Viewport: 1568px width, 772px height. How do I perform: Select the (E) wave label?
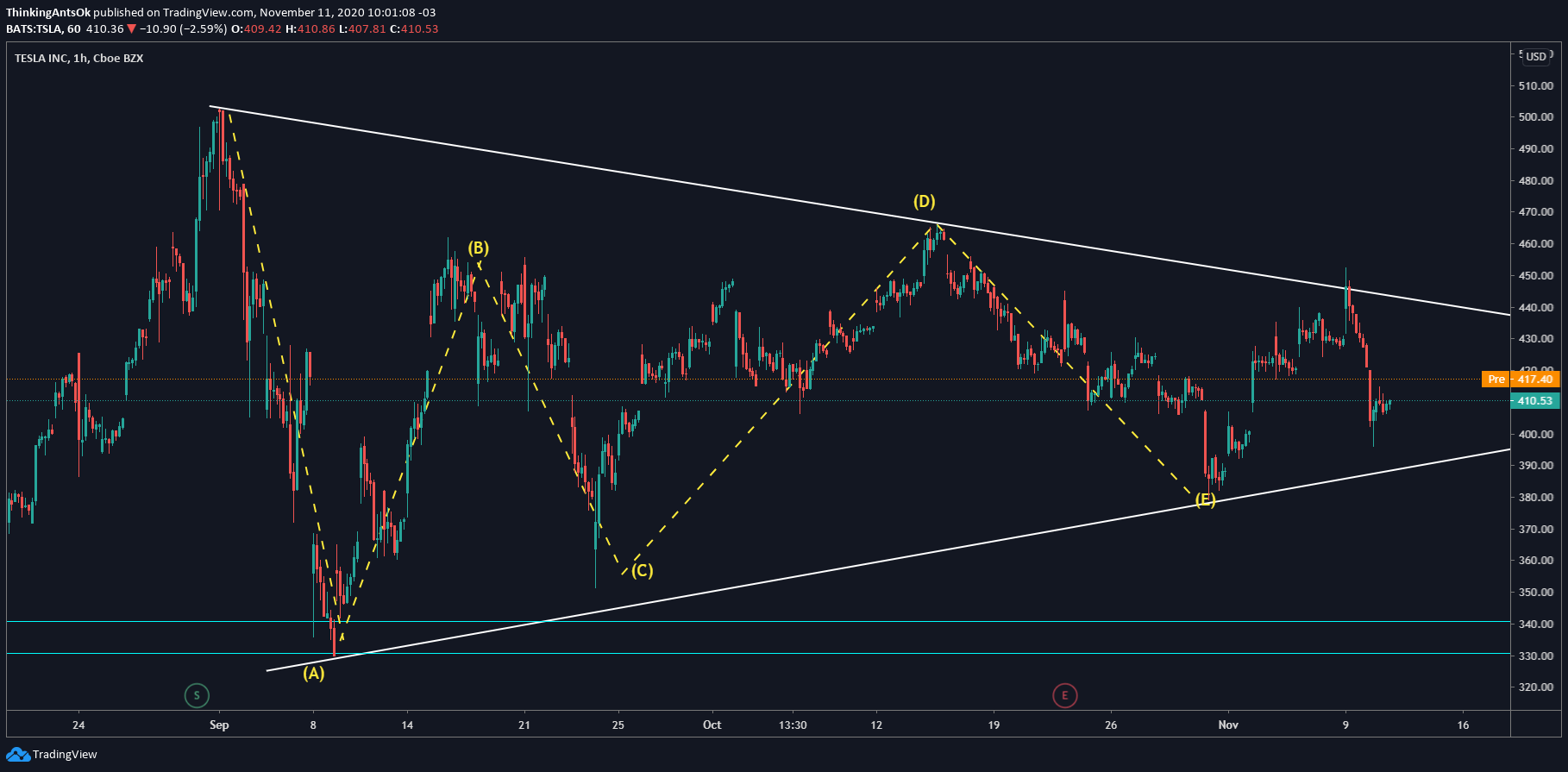click(x=1206, y=499)
